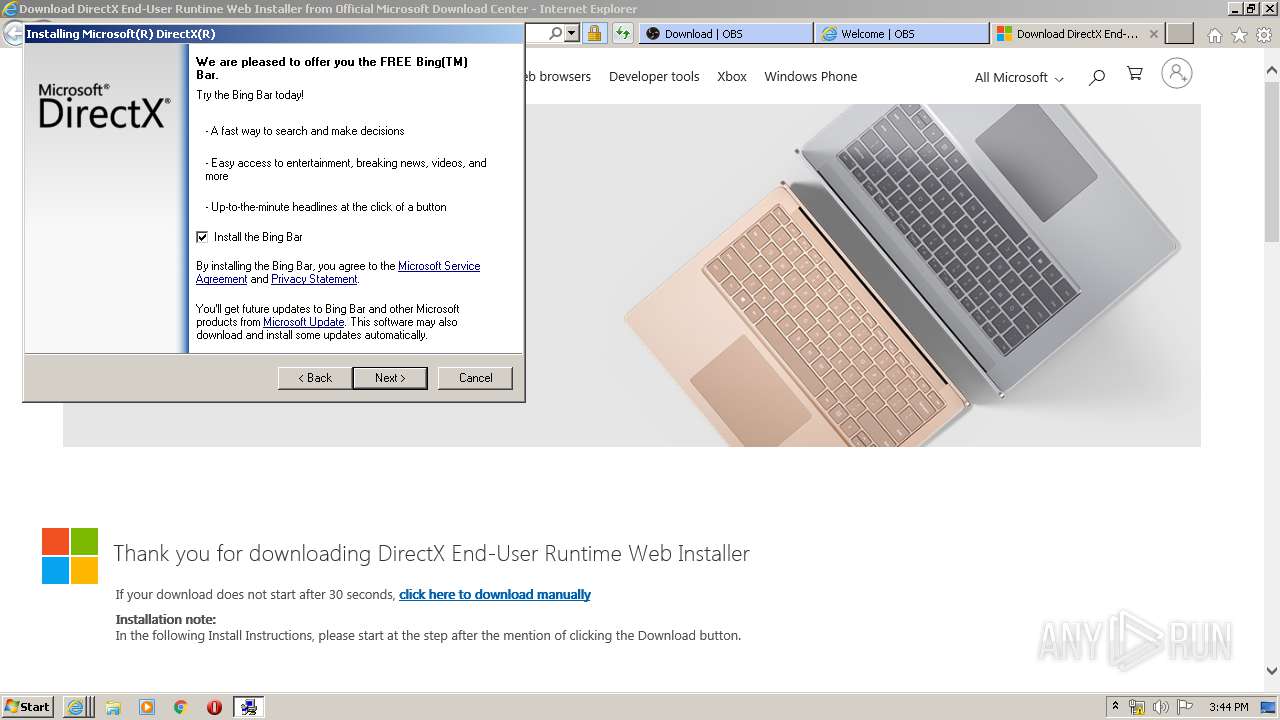
Task: Click the address bar security lock icon
Action: pos(594,33)
